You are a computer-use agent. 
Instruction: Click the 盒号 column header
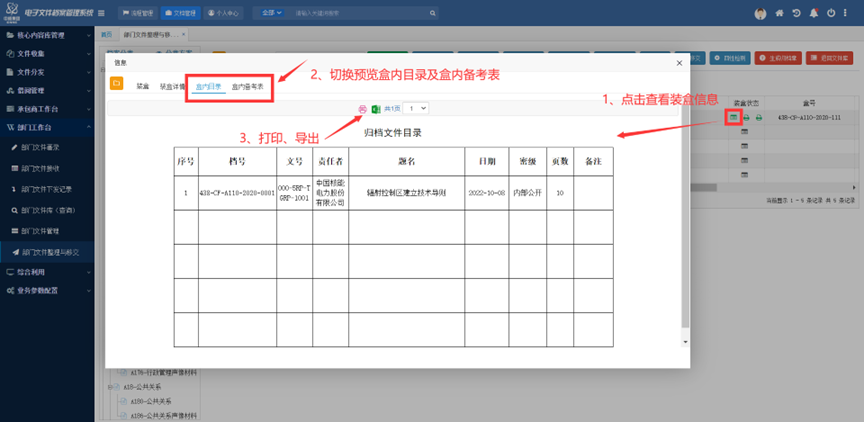[x=809, y=103]
